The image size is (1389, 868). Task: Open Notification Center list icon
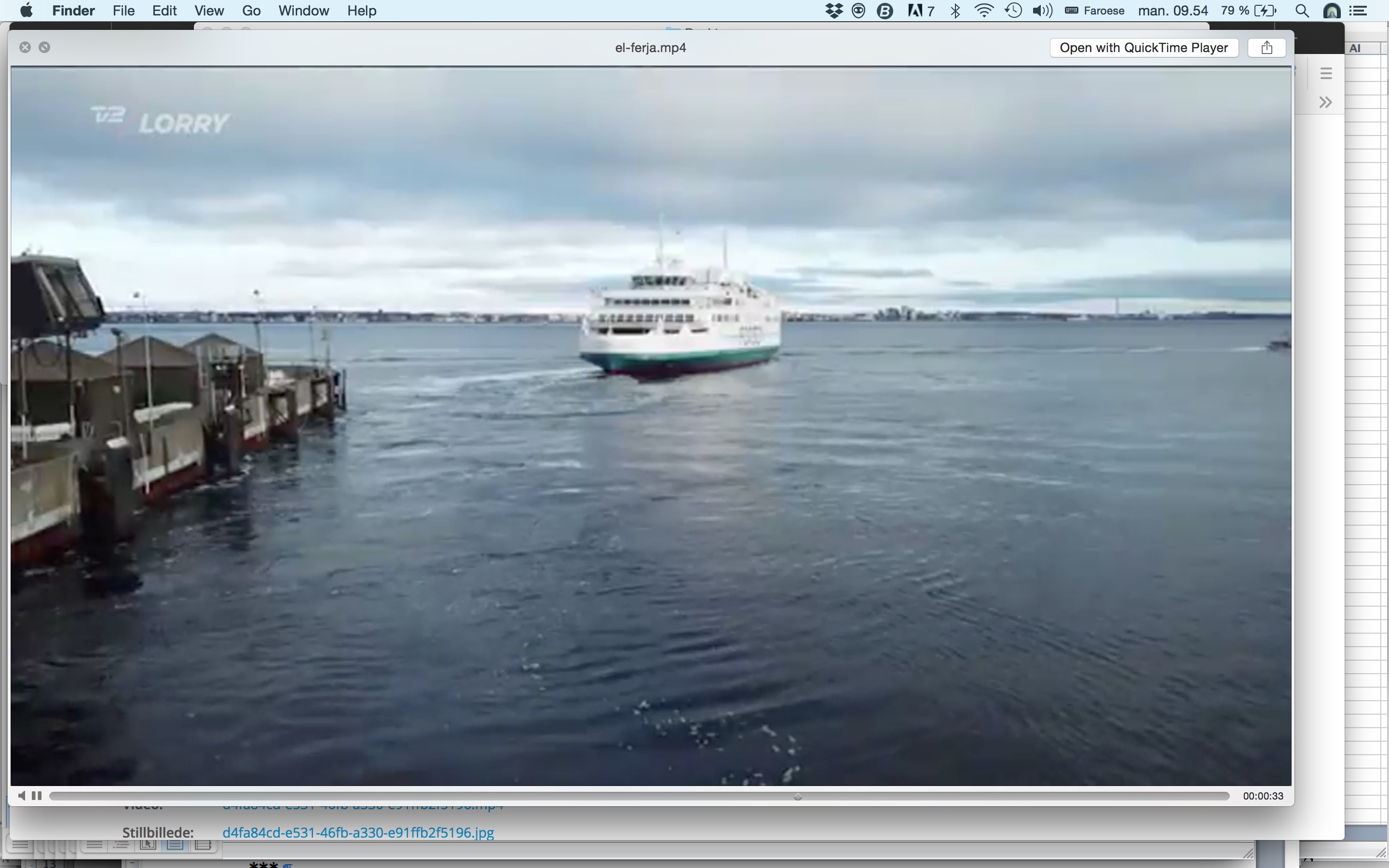click(1358, 11)
